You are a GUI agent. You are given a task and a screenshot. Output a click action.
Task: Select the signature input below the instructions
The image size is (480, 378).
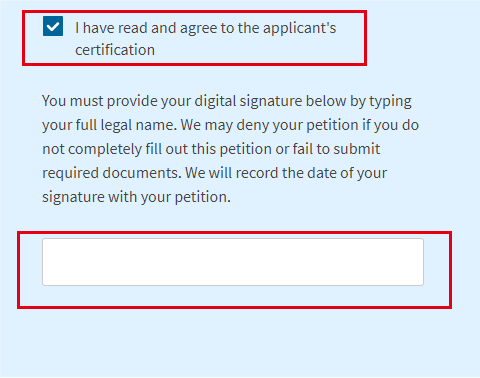pos(233,262)
